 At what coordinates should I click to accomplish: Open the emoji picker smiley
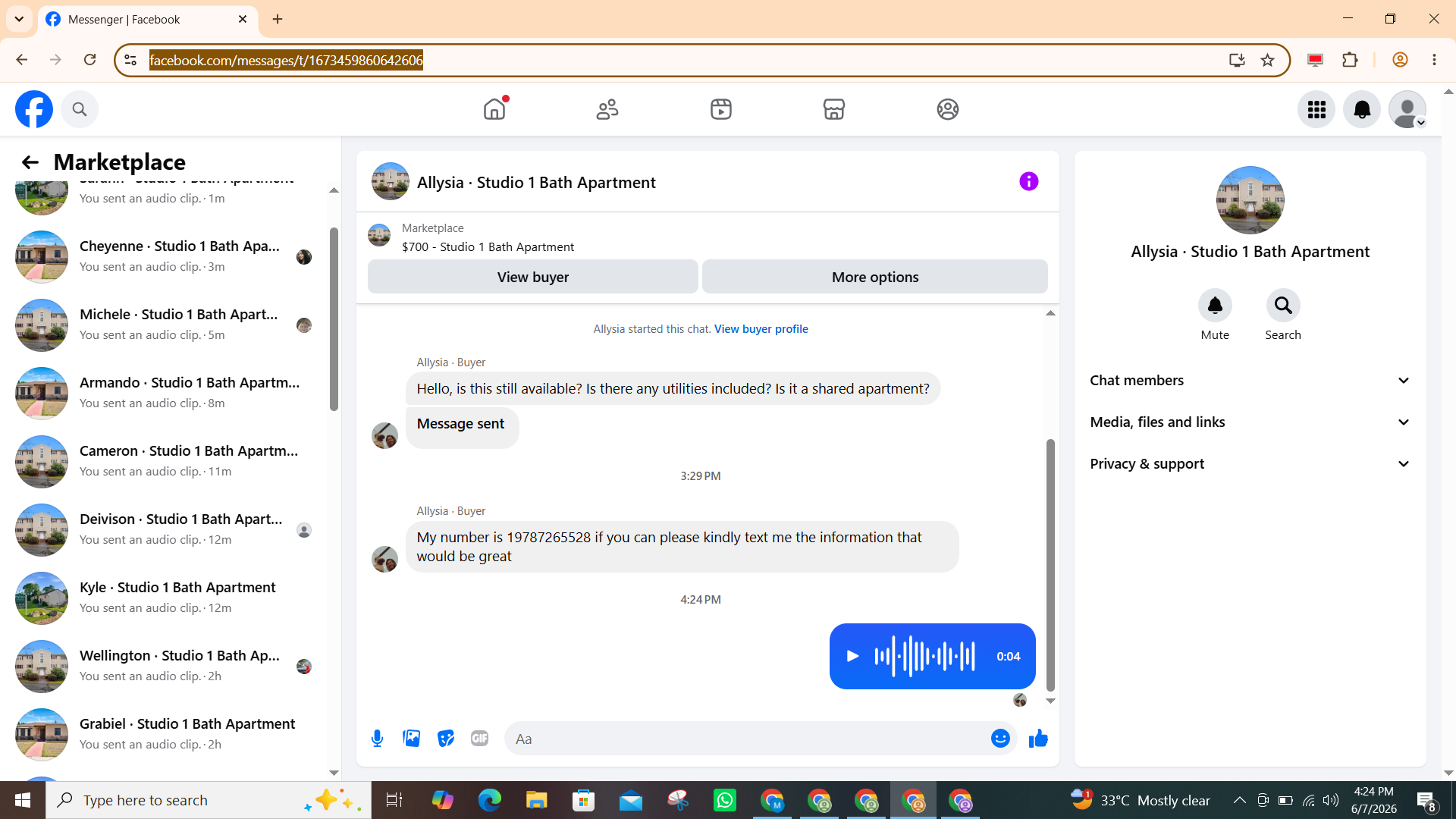point(1000,738)
